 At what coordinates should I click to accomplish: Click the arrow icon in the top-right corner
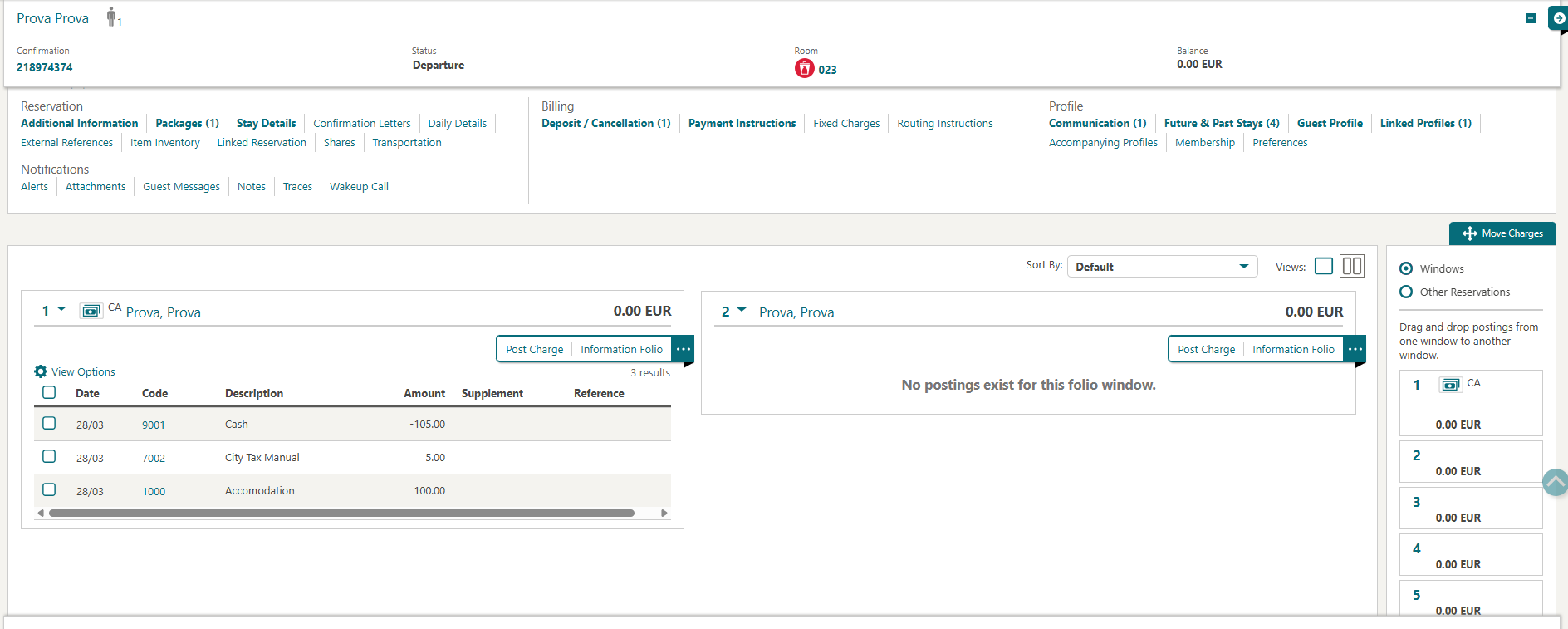pos(1558,18)
